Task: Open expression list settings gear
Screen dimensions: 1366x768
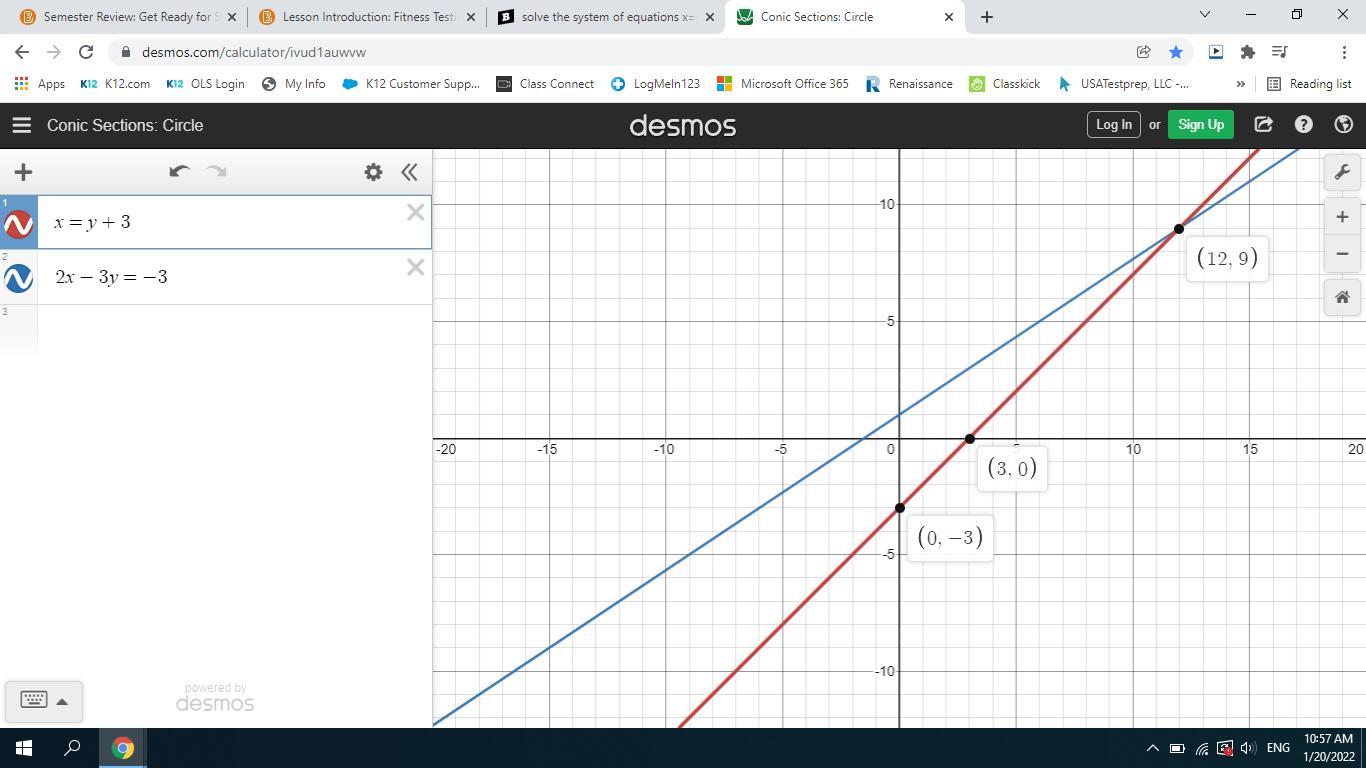Action: coord(373,172)
